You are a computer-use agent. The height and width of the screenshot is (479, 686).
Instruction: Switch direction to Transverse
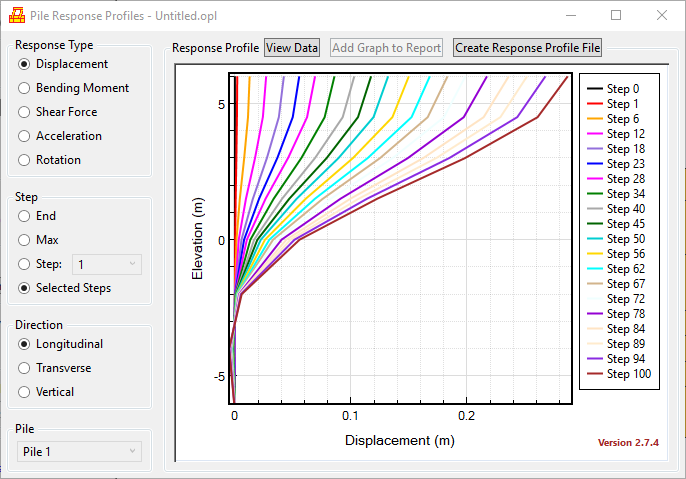pyautogui.click(x=25, y=368)
